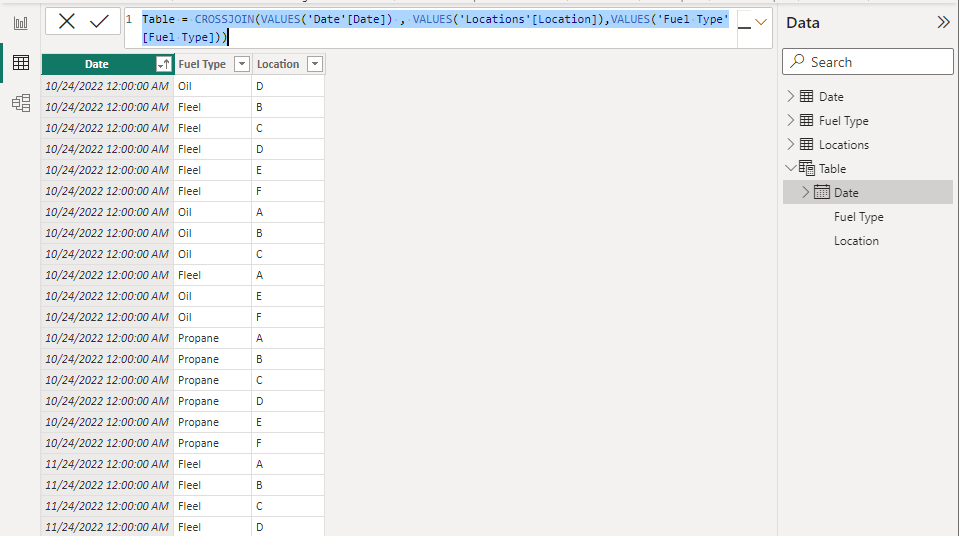Select the first 10/24/2022 date cell
Viewport: 959px width, 536px height.
[x=107, y=86]
